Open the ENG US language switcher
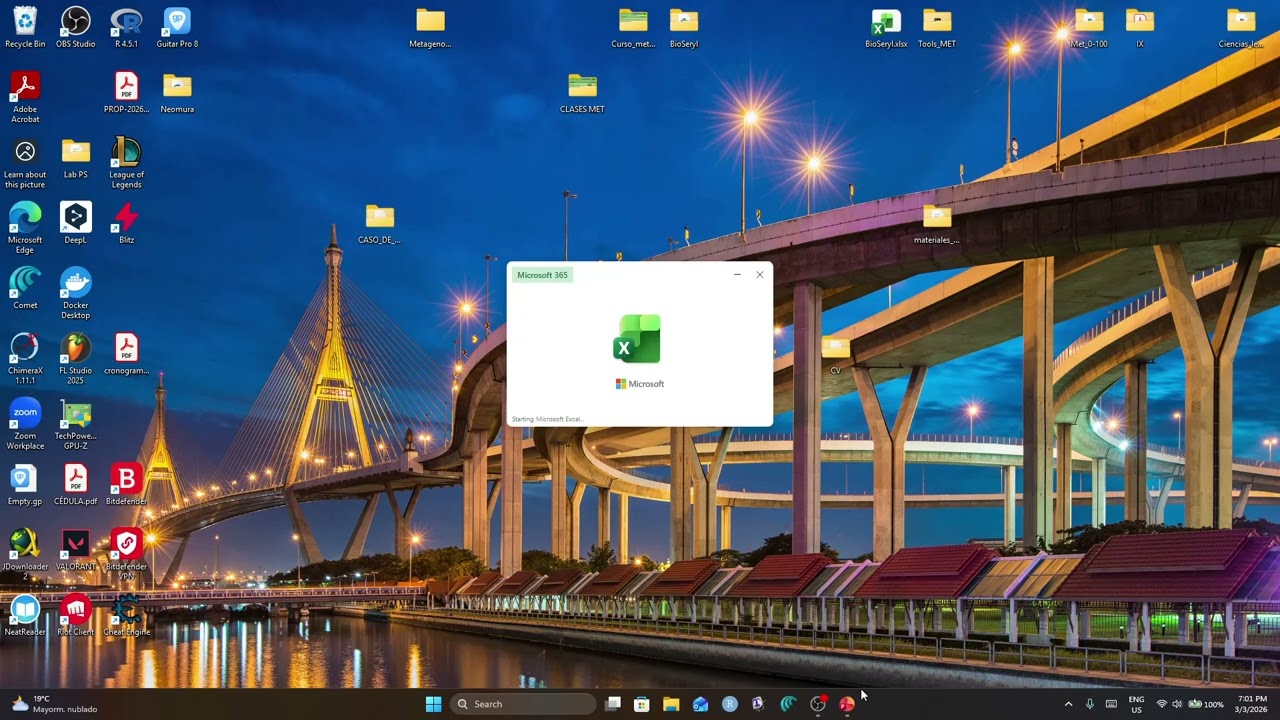Viewport: 1280px width, 720px height. point(1136,704)
